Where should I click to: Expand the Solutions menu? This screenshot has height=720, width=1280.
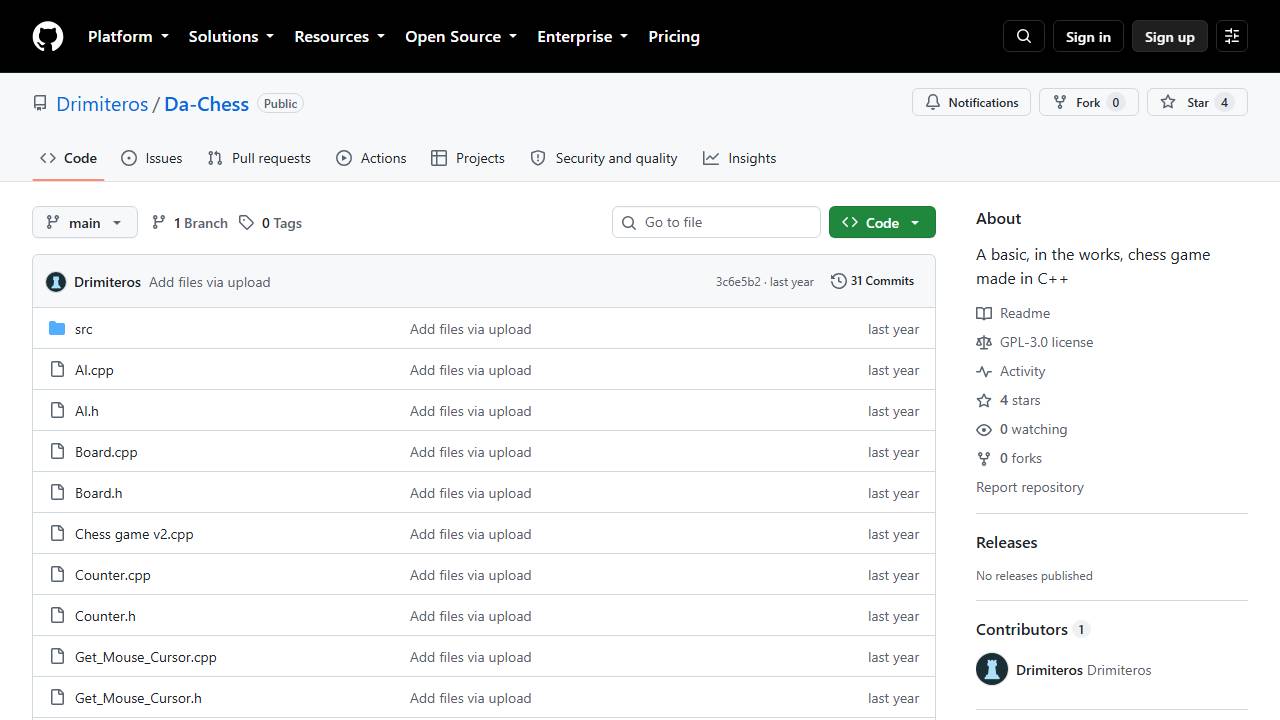click(x=231, y=36)
